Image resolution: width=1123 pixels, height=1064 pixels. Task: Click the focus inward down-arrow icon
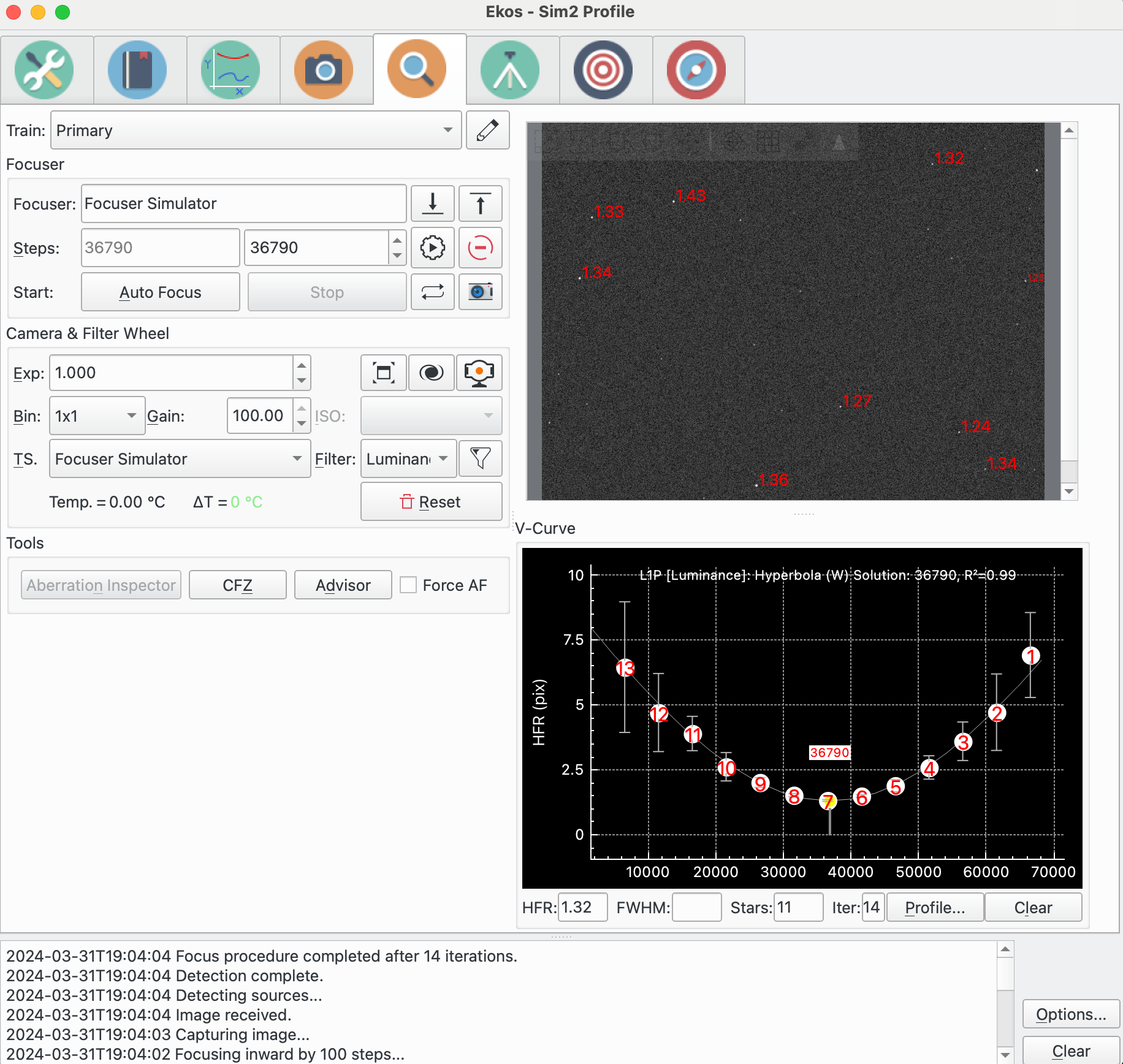[x=432, y=203]
